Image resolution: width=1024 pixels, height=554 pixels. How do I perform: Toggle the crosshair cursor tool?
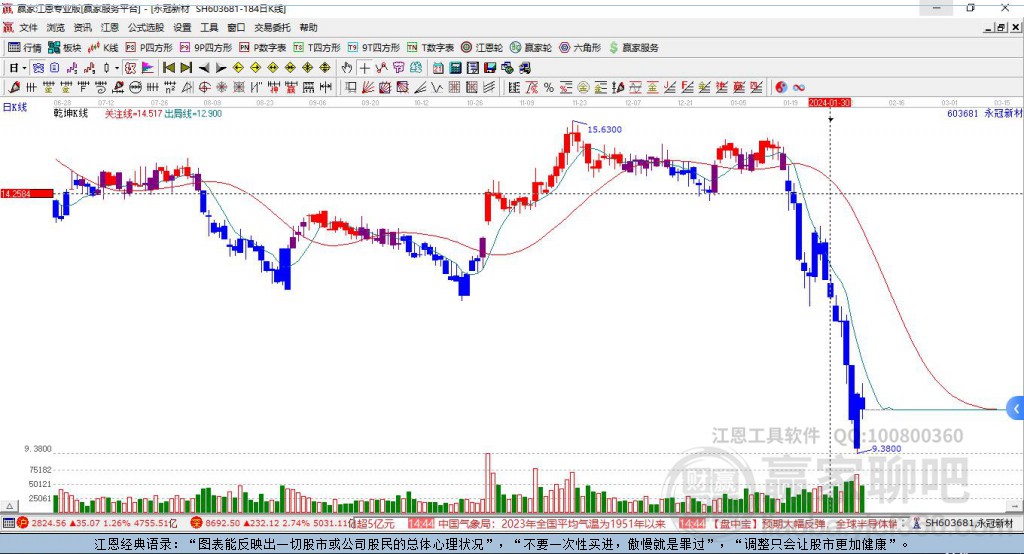[364, 68]
